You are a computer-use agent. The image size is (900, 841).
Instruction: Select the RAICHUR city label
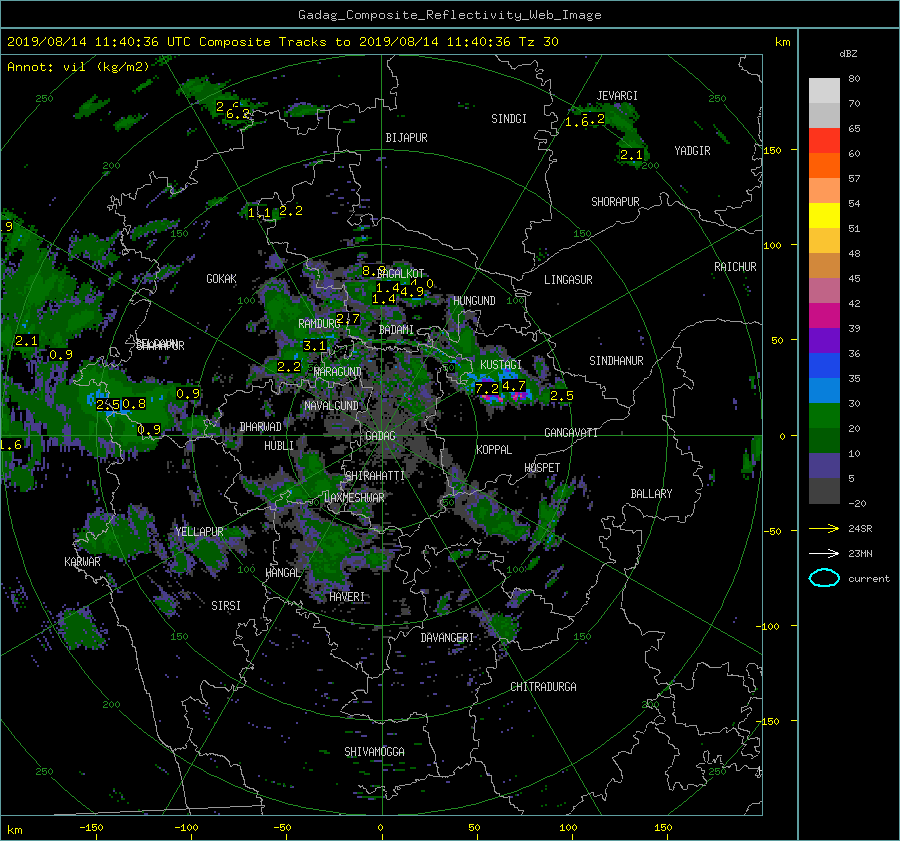pos(735,267)
